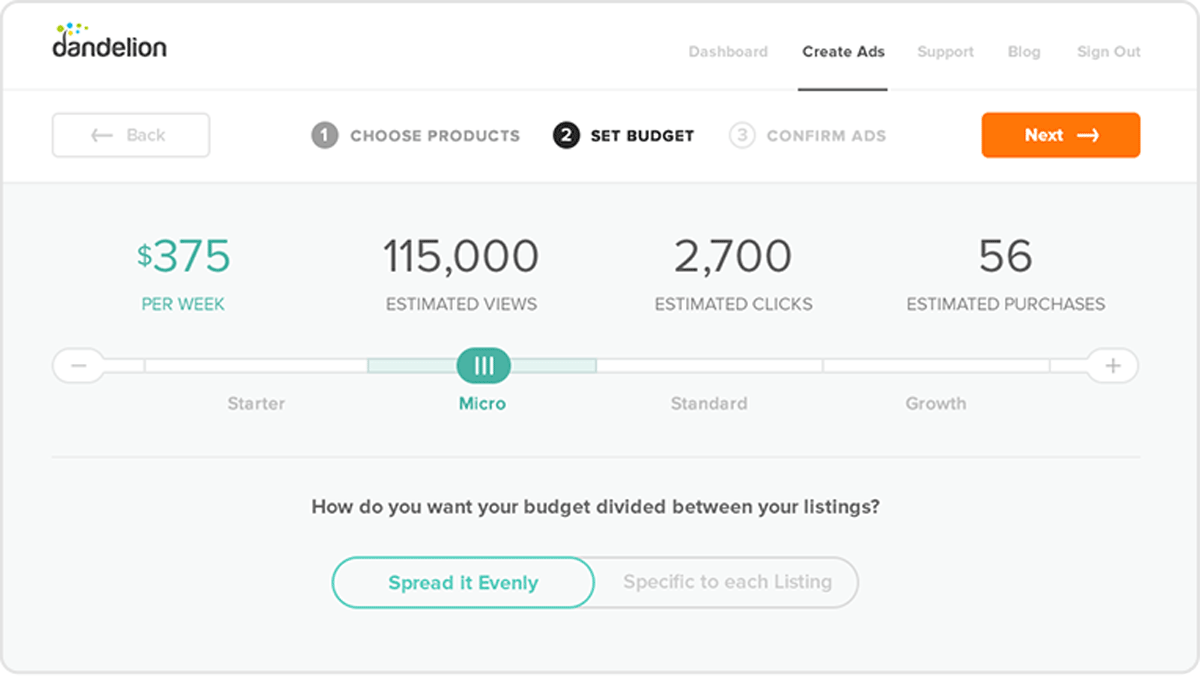The width and height of the screenshot is (1200, 680).
Task: Select Spread it Evenly option
Action: coord(463,582)
